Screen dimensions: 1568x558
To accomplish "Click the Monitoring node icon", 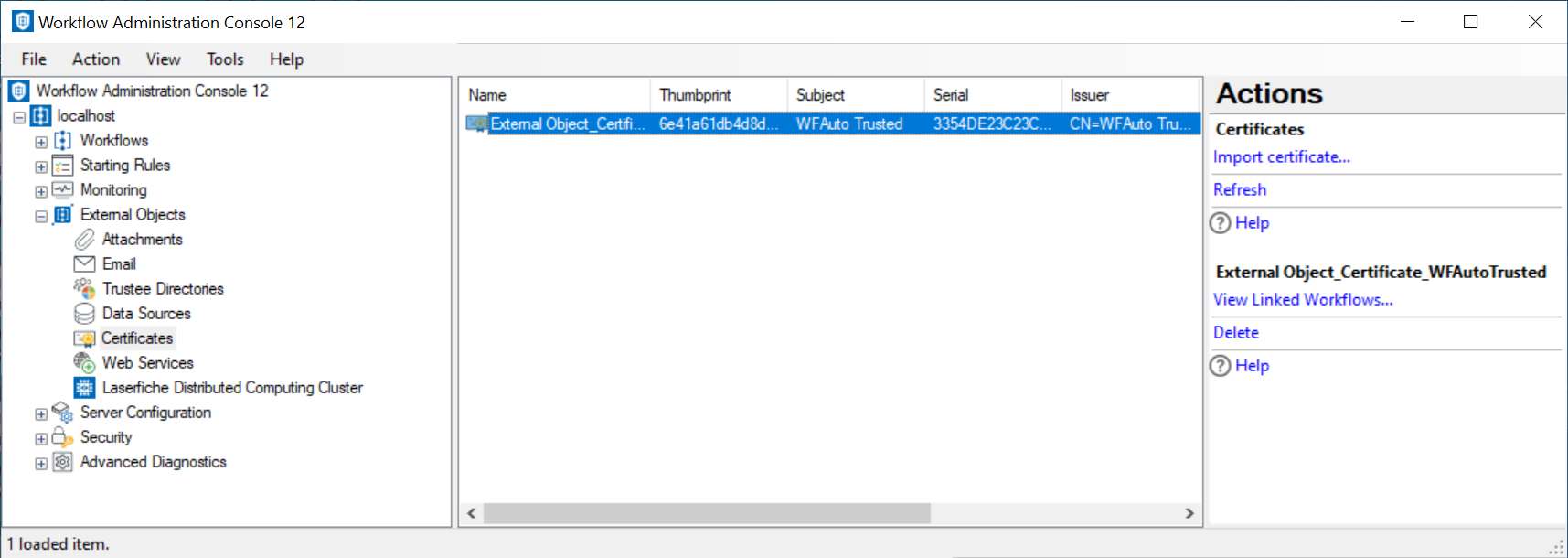I will point(62,190).
